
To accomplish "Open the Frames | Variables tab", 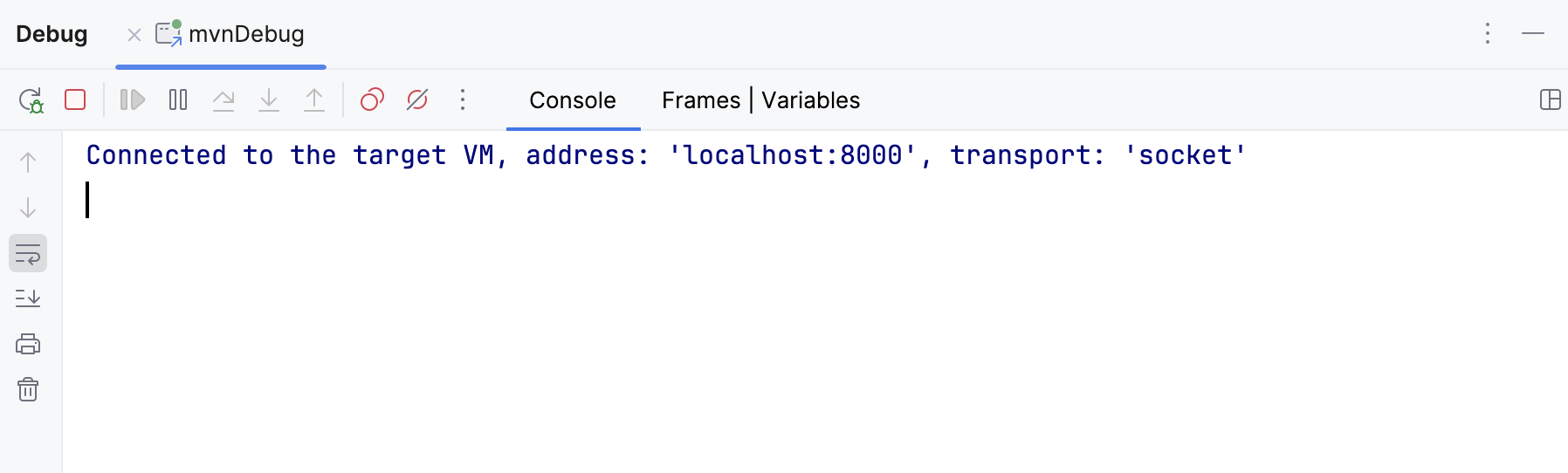I will point(760,100).
